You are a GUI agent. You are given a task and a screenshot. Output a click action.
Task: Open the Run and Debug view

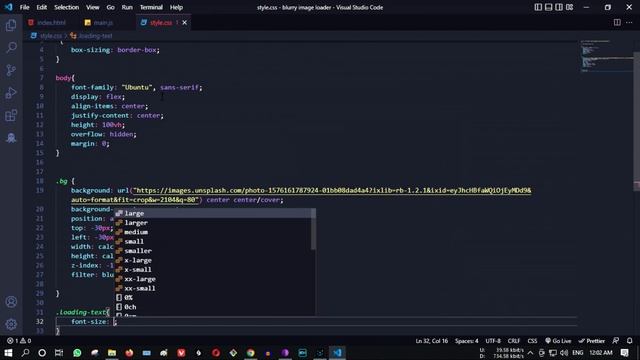[11, 93]
